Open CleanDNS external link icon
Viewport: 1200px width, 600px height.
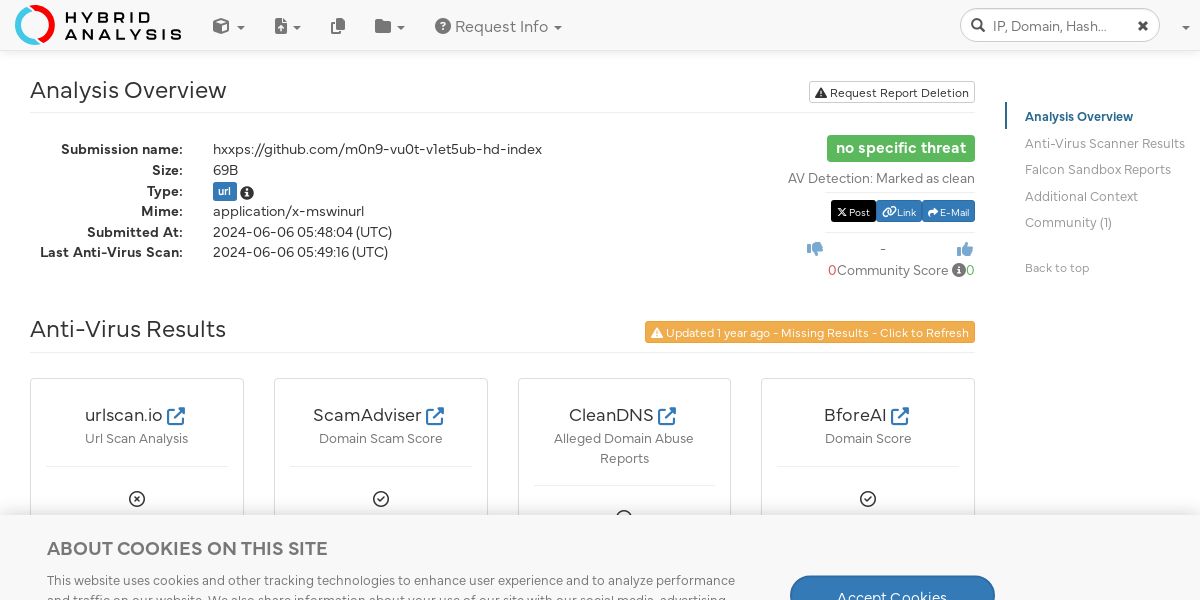coord(667,415)
